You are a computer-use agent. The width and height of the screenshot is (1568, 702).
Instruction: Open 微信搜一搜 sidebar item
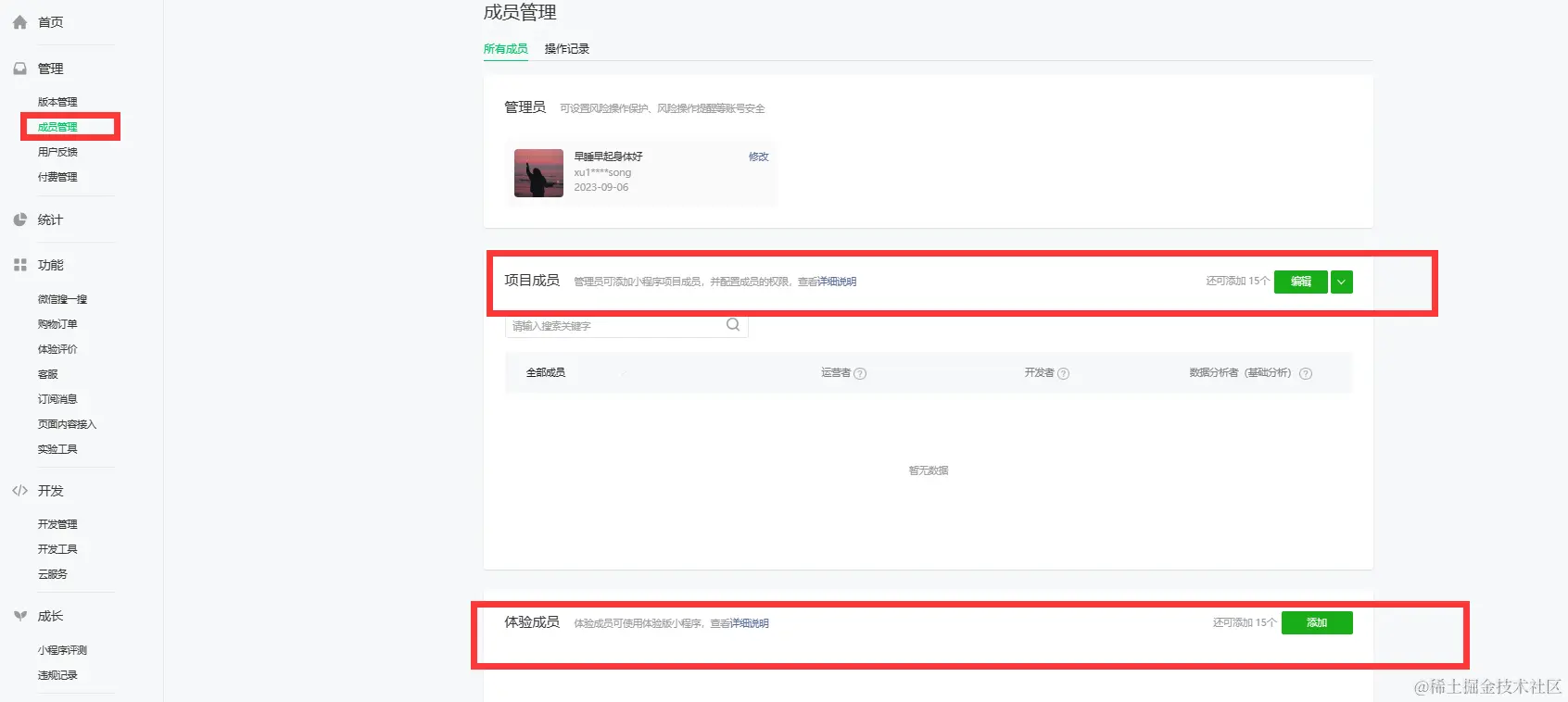pos(62,299)
